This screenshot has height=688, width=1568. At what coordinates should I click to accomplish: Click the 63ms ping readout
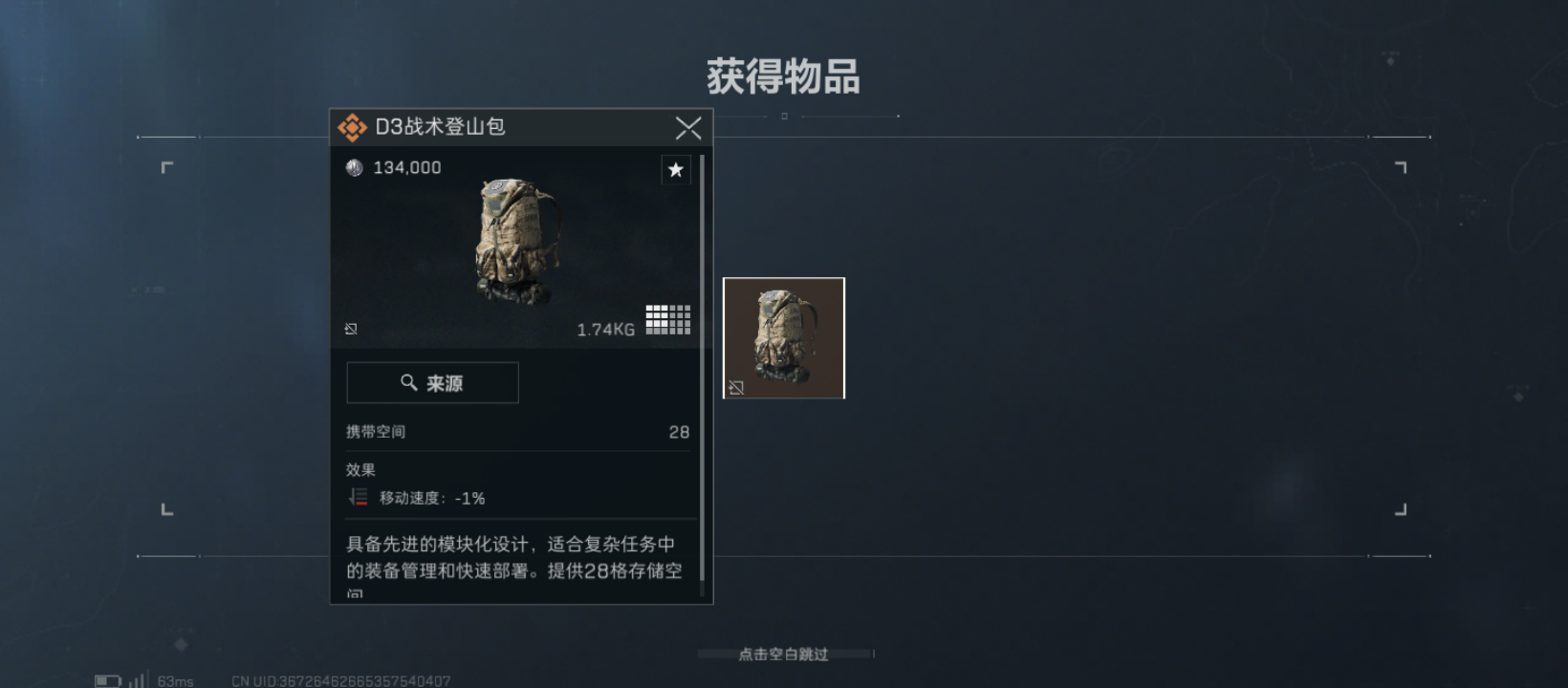[176, 681]
